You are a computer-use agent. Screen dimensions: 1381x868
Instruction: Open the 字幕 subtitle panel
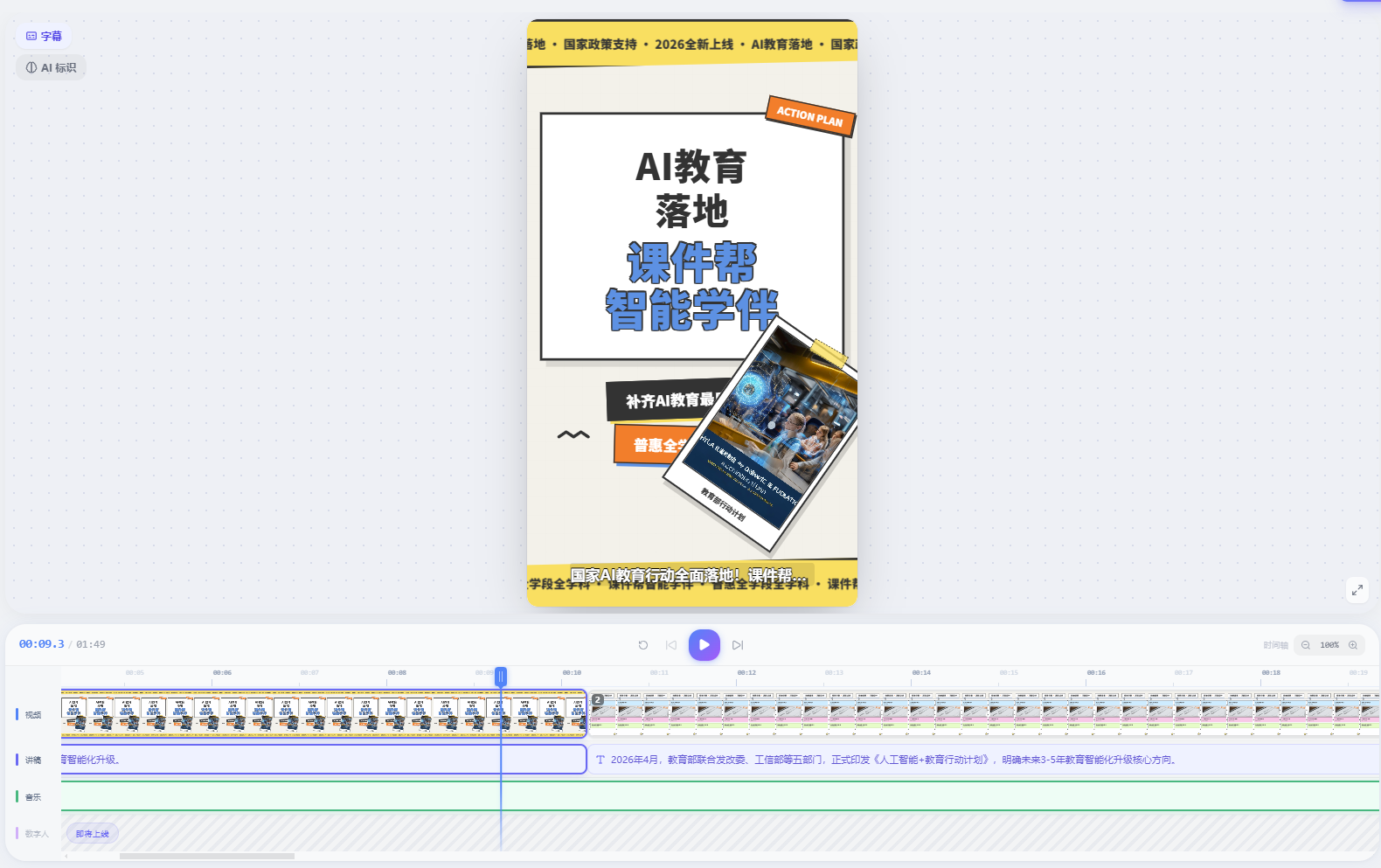pos(44,36)
